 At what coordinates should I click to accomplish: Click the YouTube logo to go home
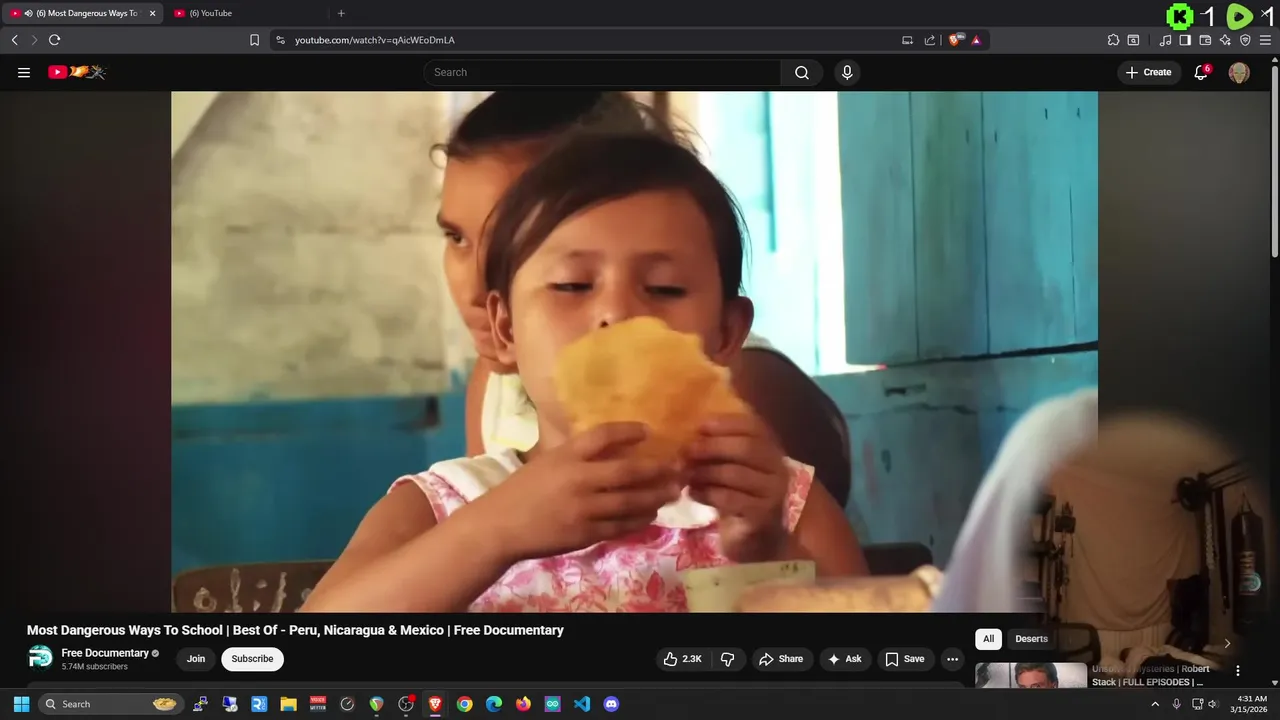76,72
